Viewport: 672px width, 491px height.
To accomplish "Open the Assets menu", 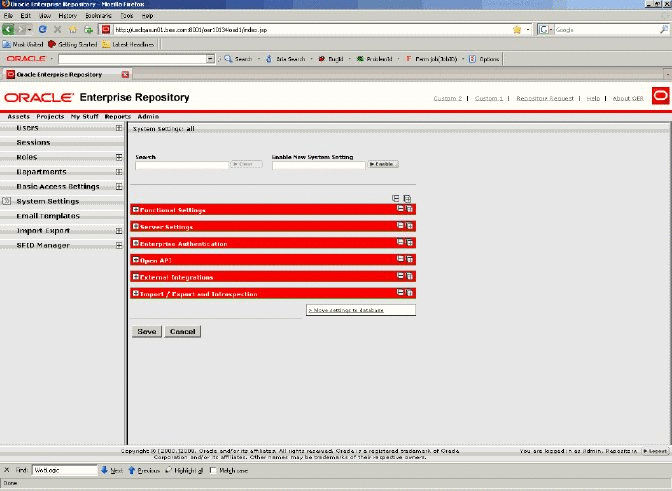I will point(18,117).
